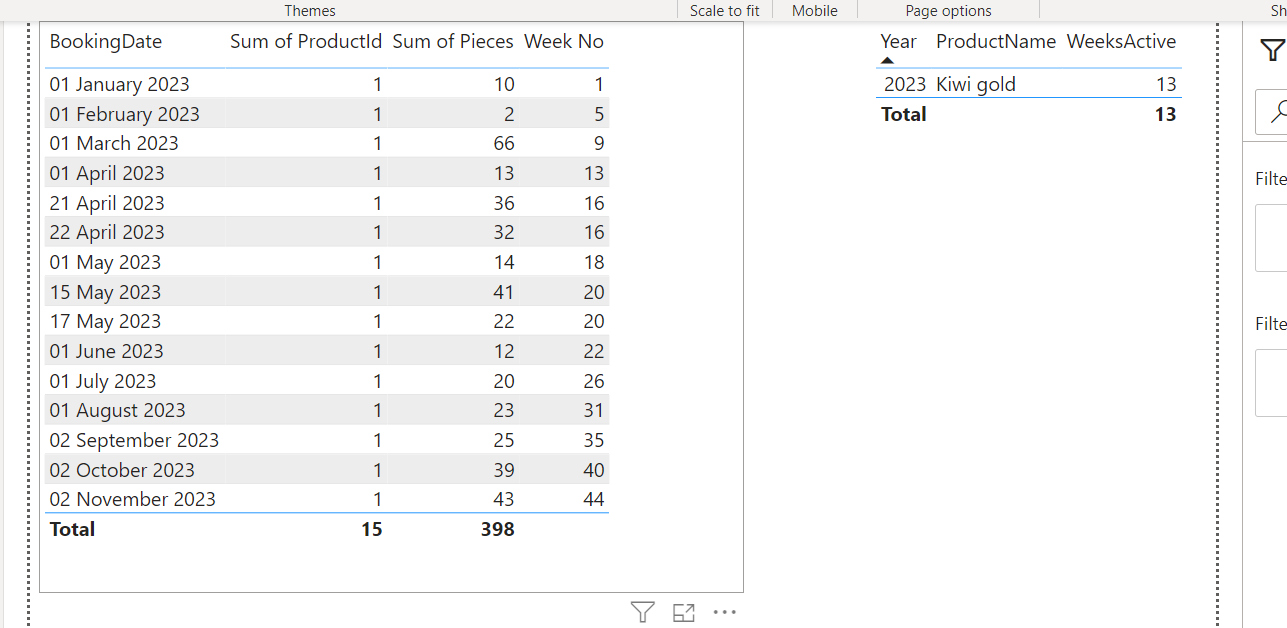The image size is (1287, 628).
Task: Select the 01 May 2023 cell
Action: [105, 262]
